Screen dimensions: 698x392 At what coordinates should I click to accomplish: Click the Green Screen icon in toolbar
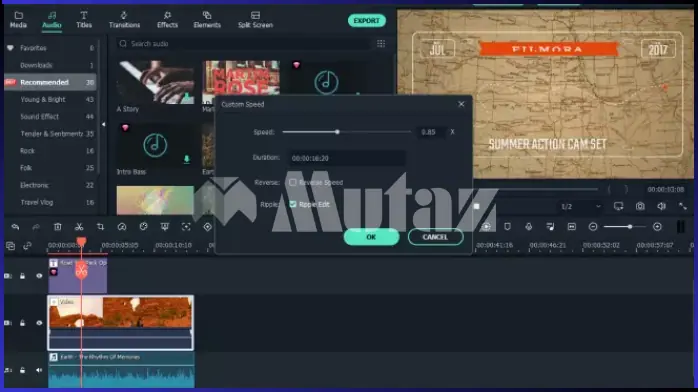coord(165,227)
